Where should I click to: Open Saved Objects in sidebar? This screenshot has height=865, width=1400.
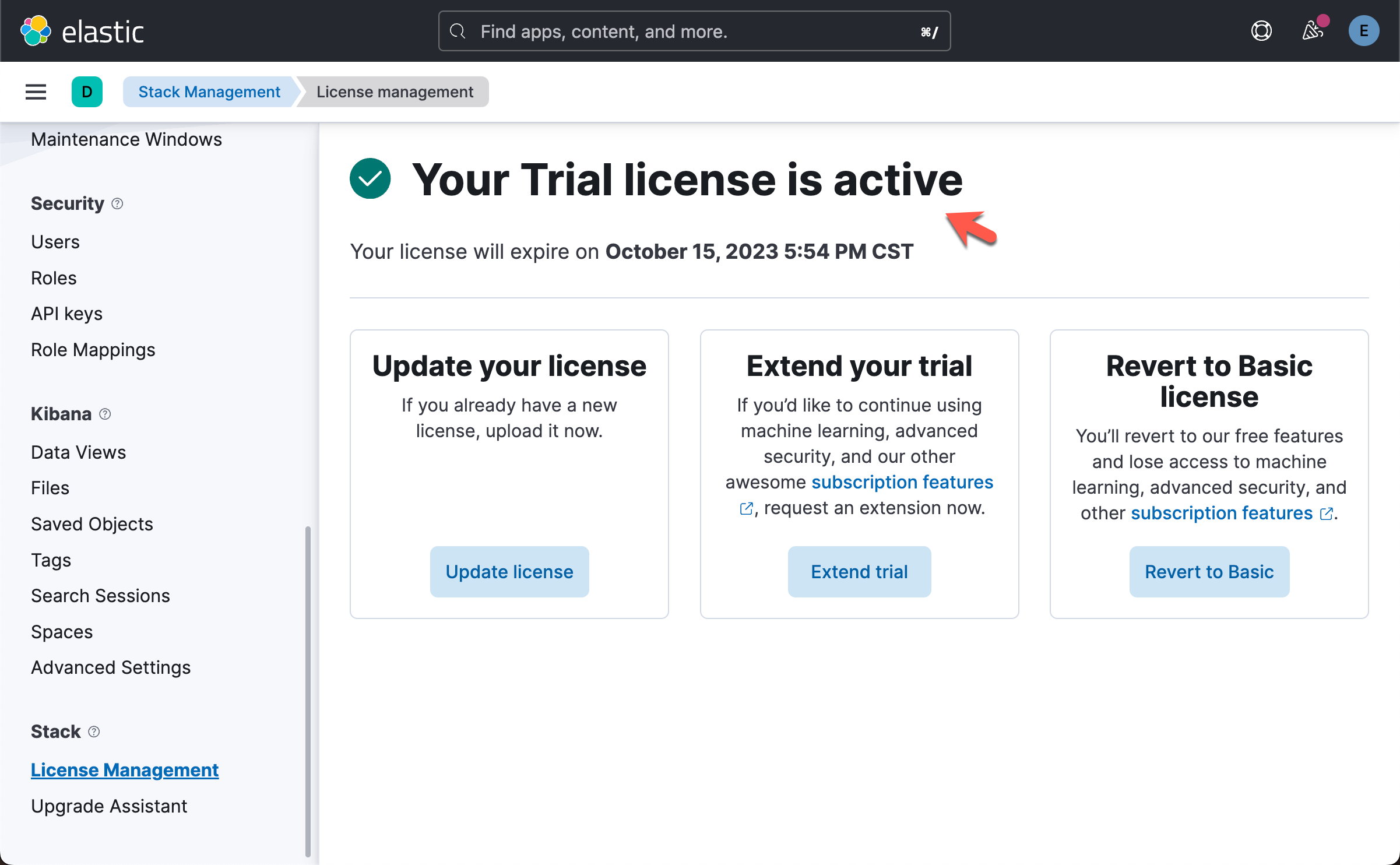click(x=92, y=524)
